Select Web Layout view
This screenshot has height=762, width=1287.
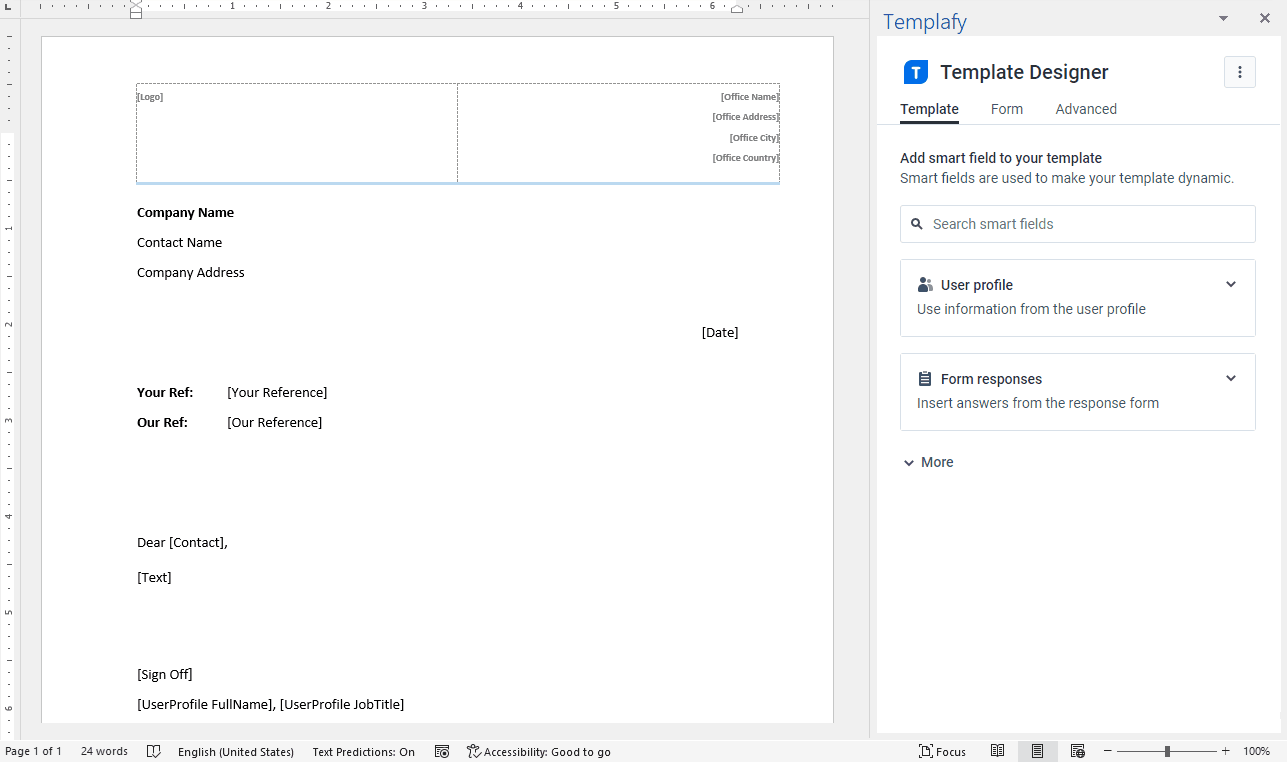coord(1078,751)
